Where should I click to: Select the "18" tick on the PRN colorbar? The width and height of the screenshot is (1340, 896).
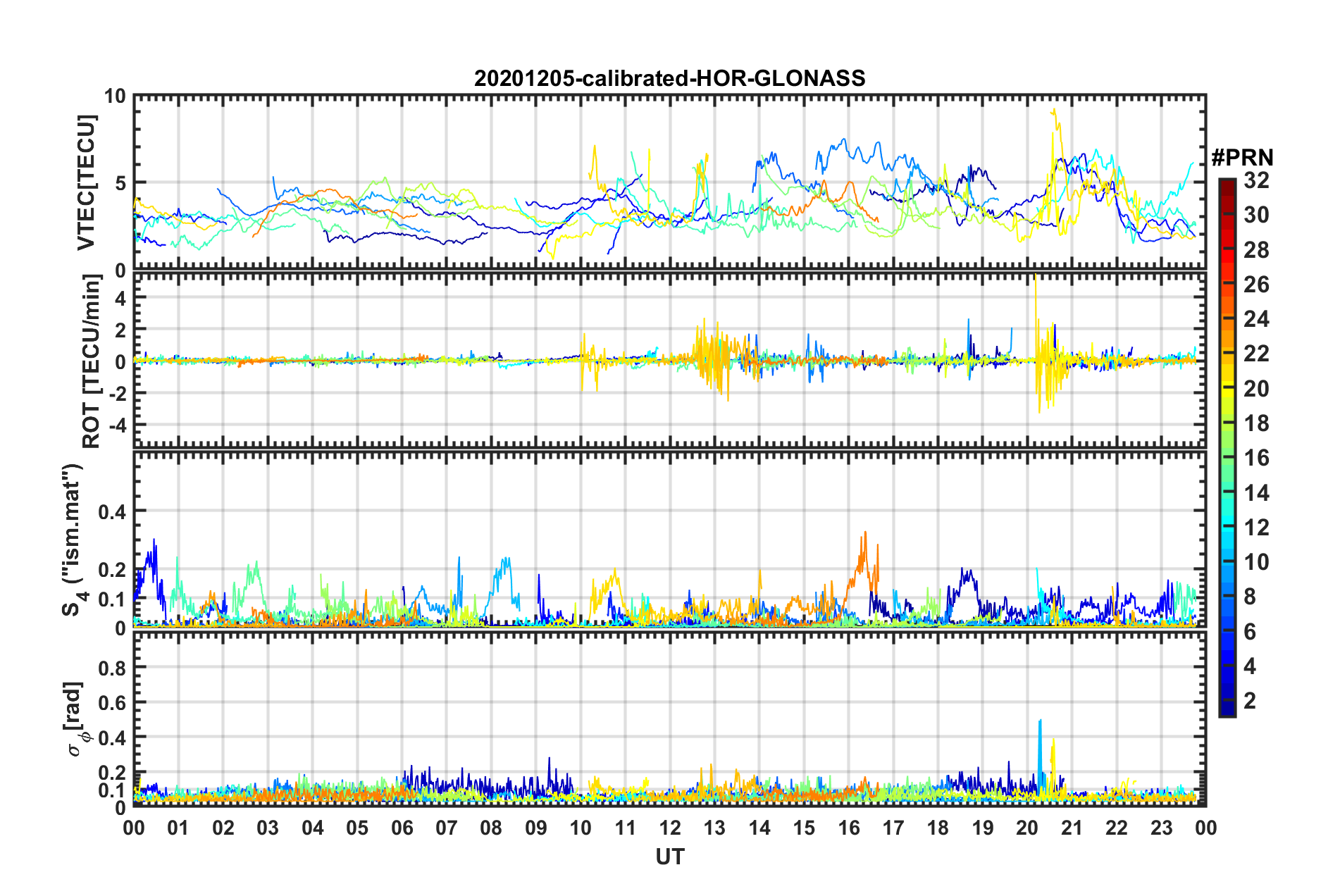point(1256,423)
